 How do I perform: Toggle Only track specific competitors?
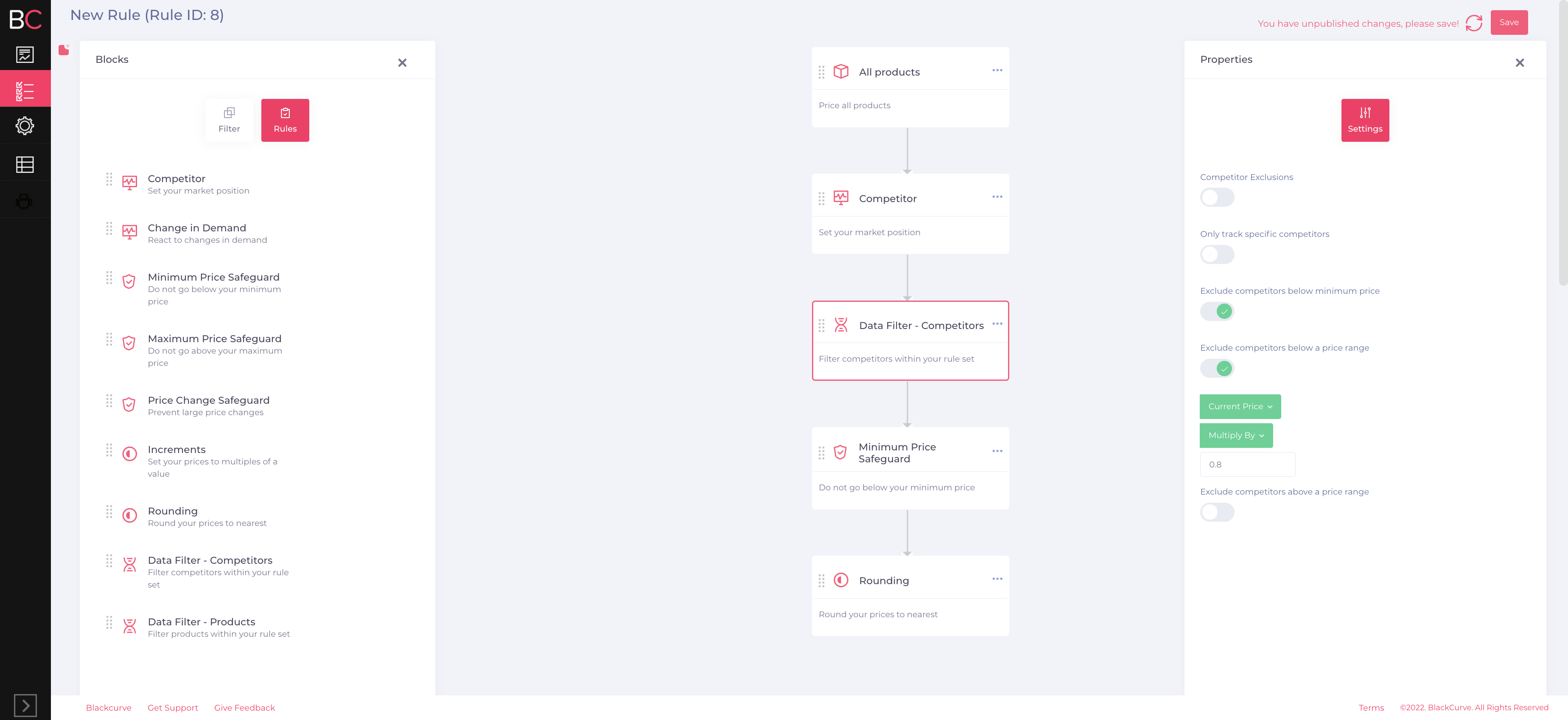[1217, 255]
